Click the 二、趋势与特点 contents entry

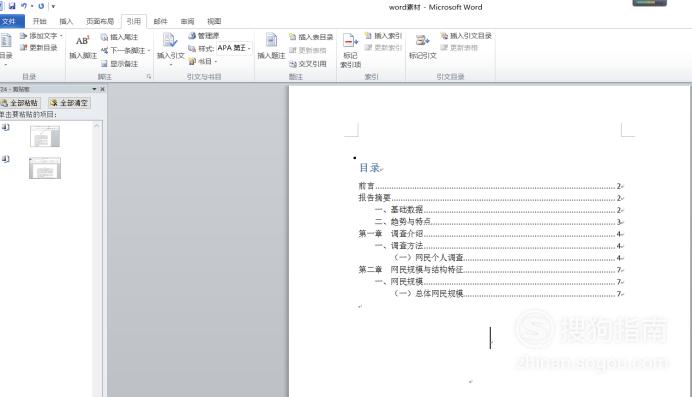pos(499,222)
